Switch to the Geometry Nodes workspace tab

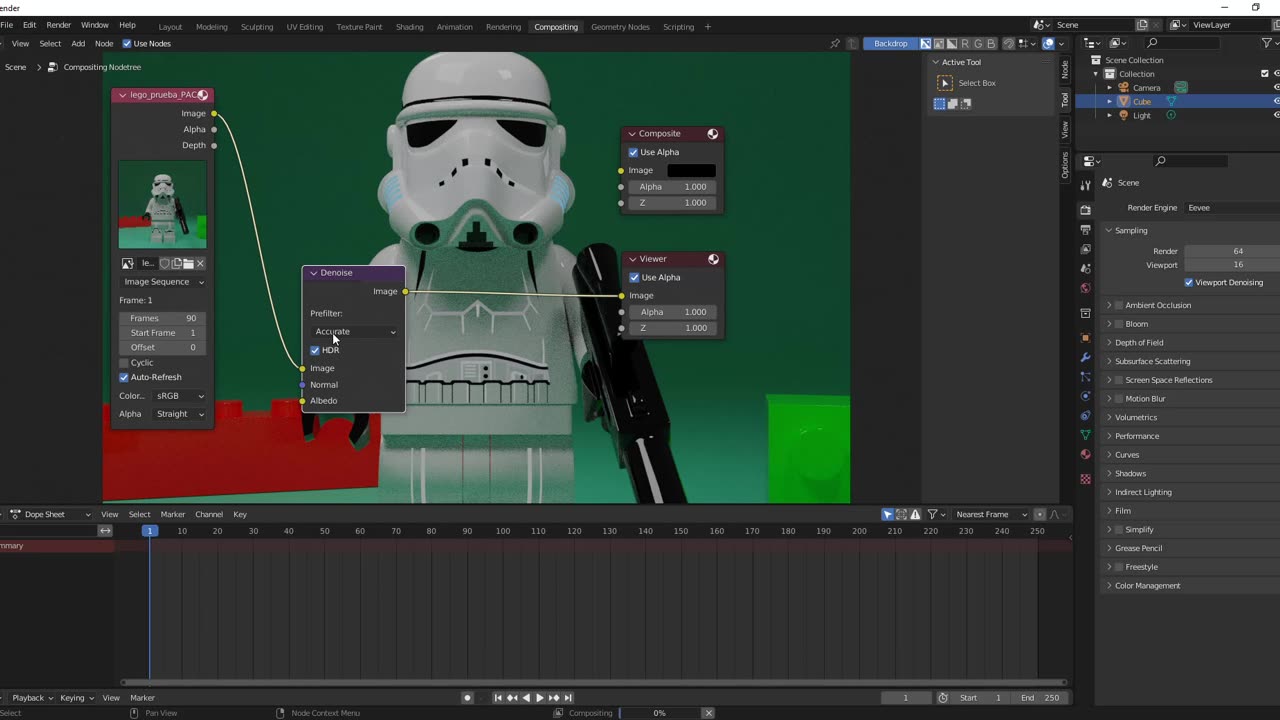click(x=620, y=27)
